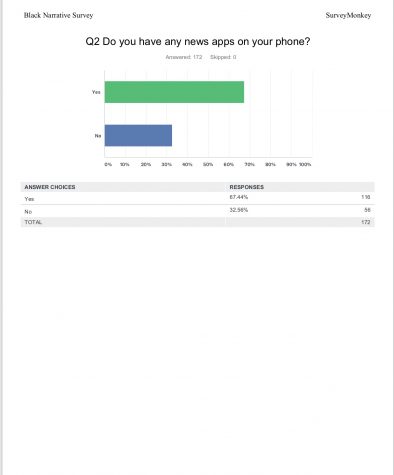Click the Yes axis label on chart
394x475 pixels.
click(96, 92)
